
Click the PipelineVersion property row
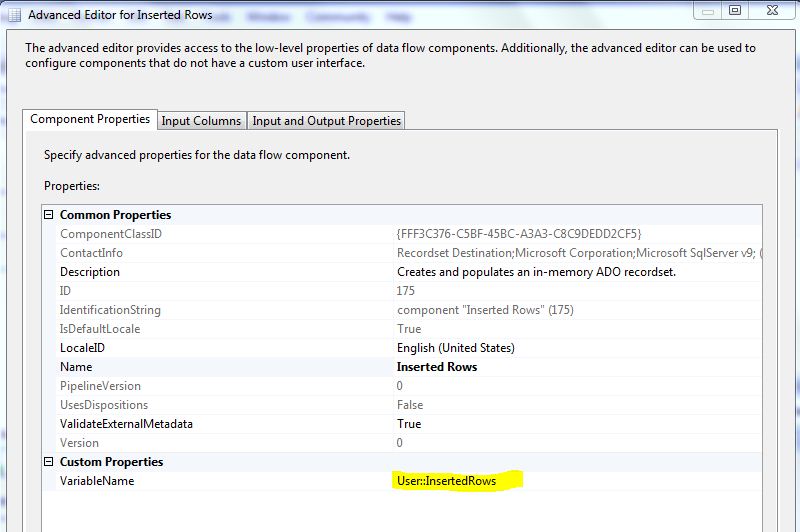coord(100,386)
